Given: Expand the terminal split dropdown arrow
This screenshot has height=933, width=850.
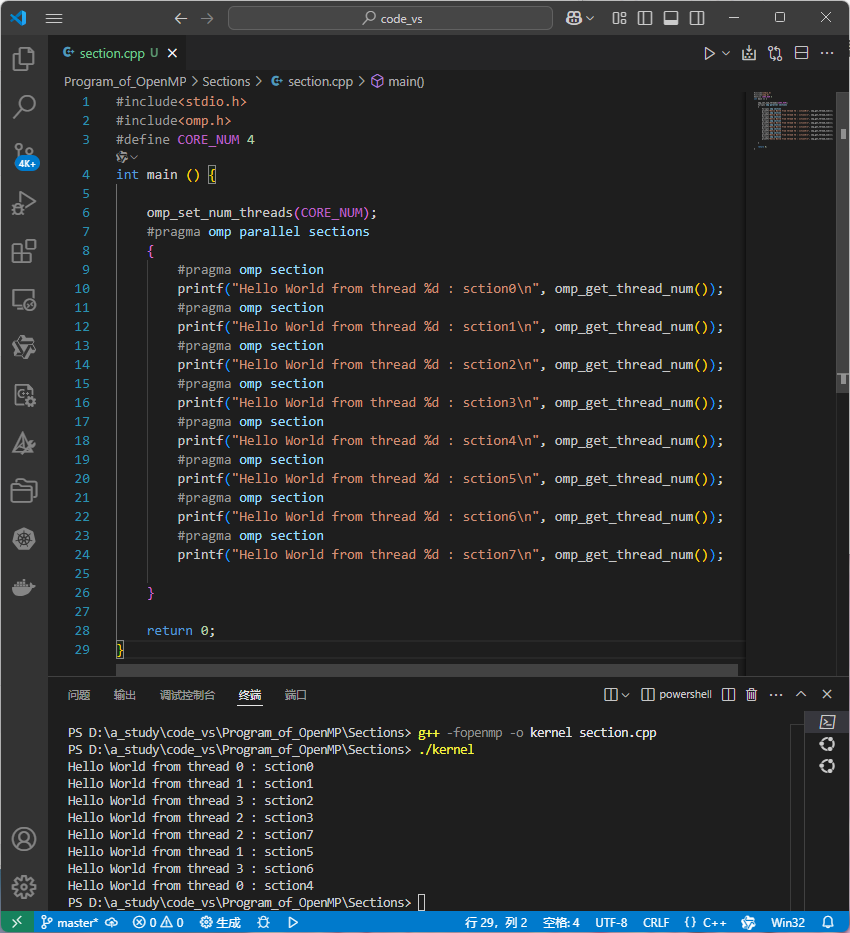Looking at the screenshot, I should (626, 694).
